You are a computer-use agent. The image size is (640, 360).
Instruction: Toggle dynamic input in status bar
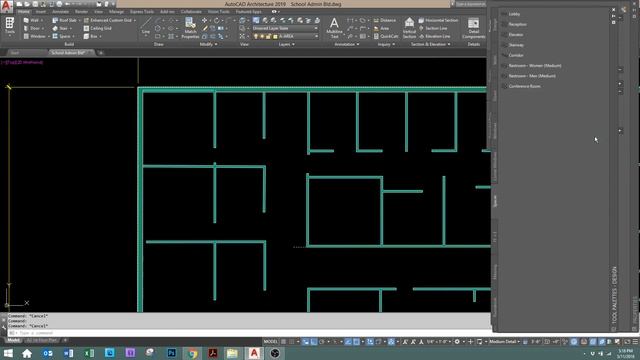305,342
